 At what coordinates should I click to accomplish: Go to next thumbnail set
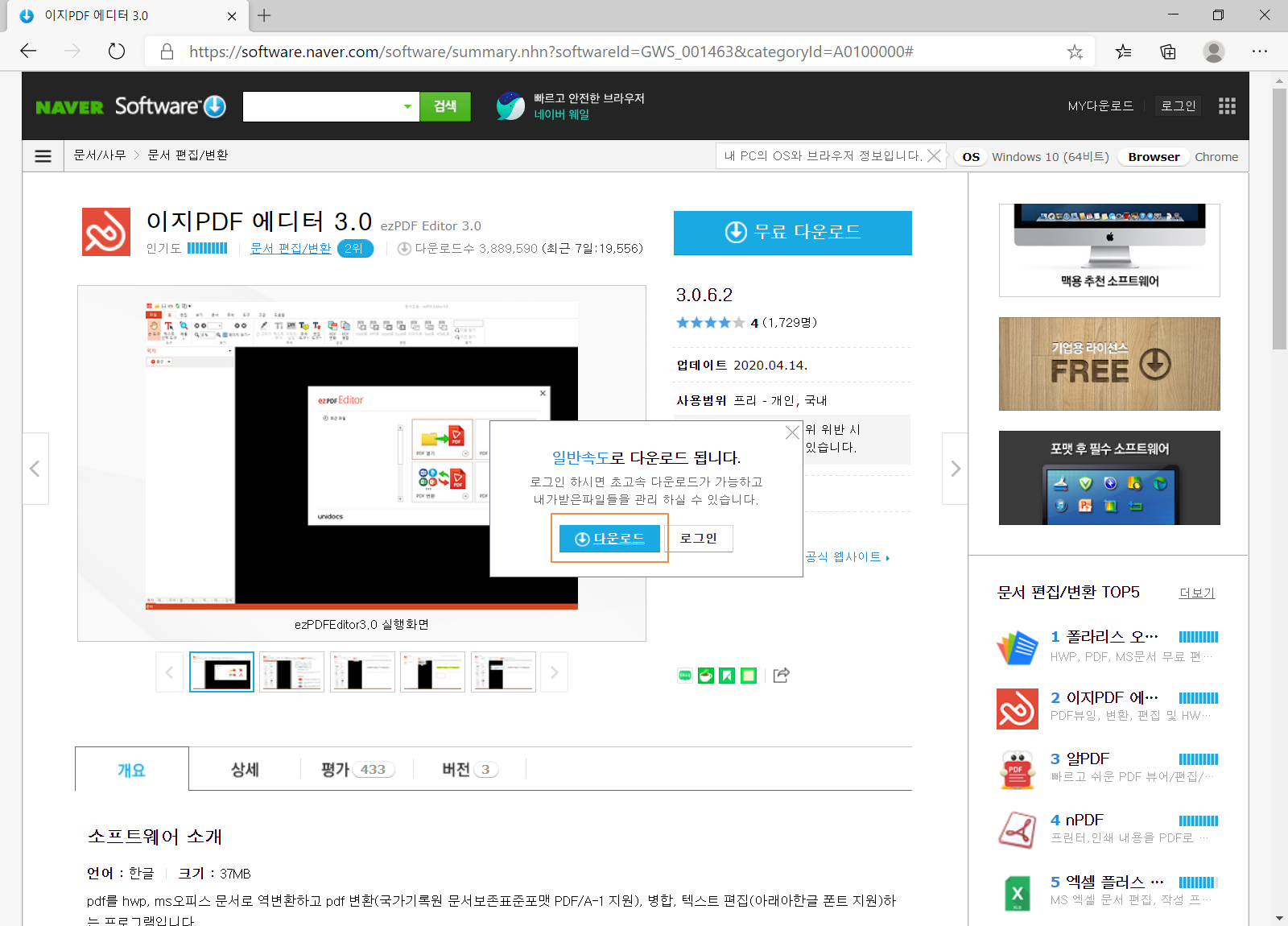[554, 672]
